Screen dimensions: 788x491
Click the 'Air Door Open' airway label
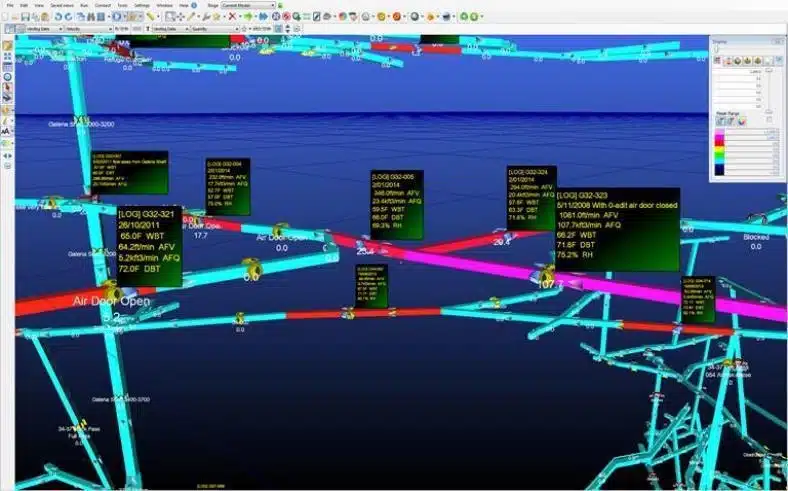pyautogui.click(x=111, y=301)
